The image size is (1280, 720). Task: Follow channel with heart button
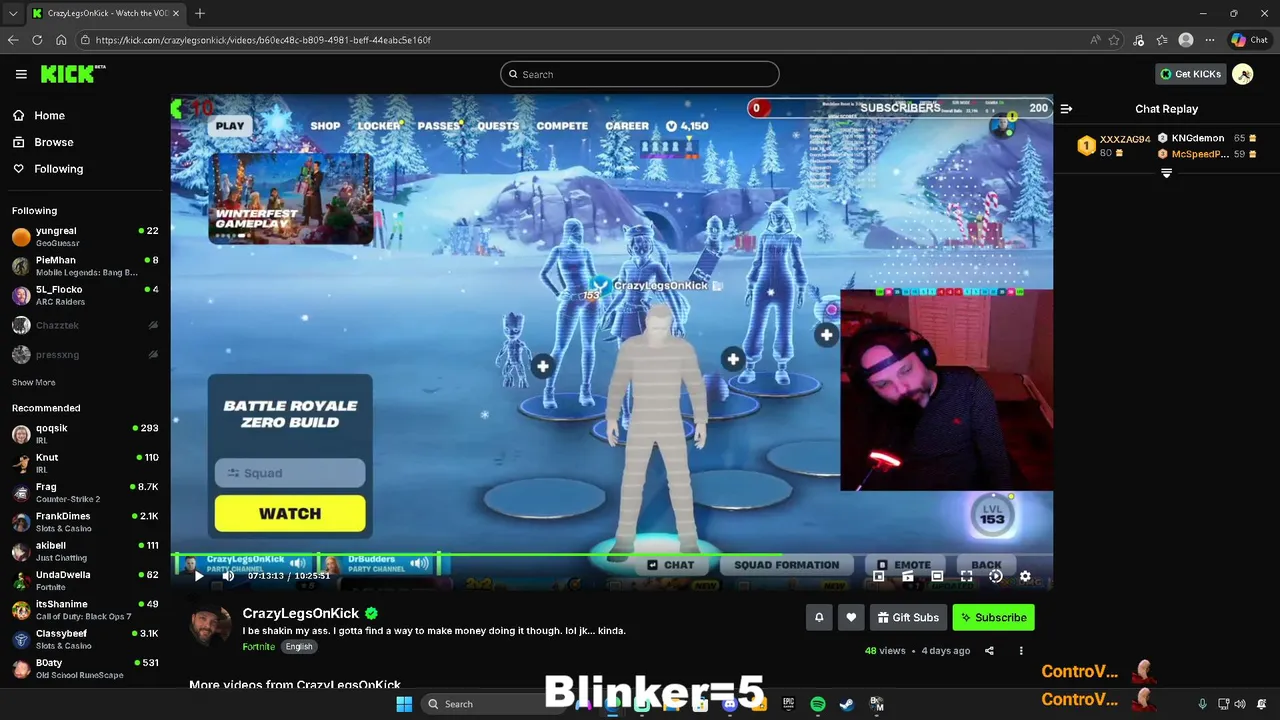pyautogui.click(x=851, y=617)
